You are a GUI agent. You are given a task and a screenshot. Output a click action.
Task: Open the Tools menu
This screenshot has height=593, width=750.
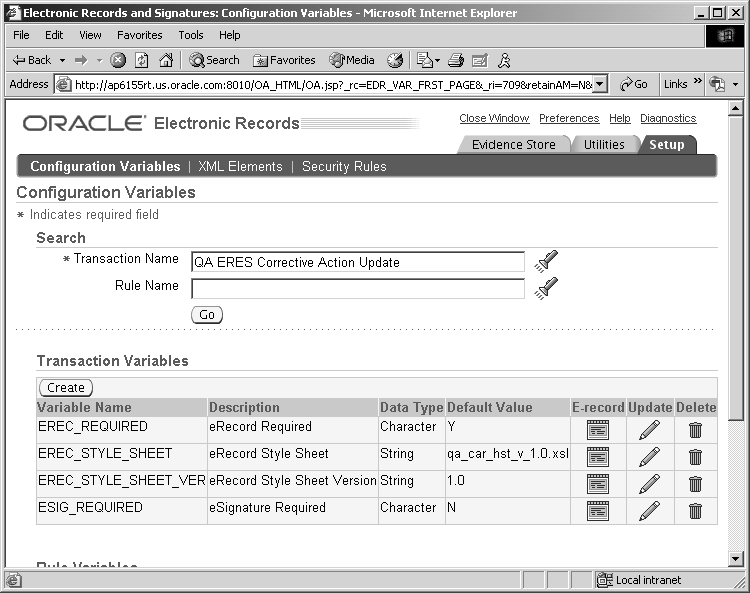pos(191,35)
